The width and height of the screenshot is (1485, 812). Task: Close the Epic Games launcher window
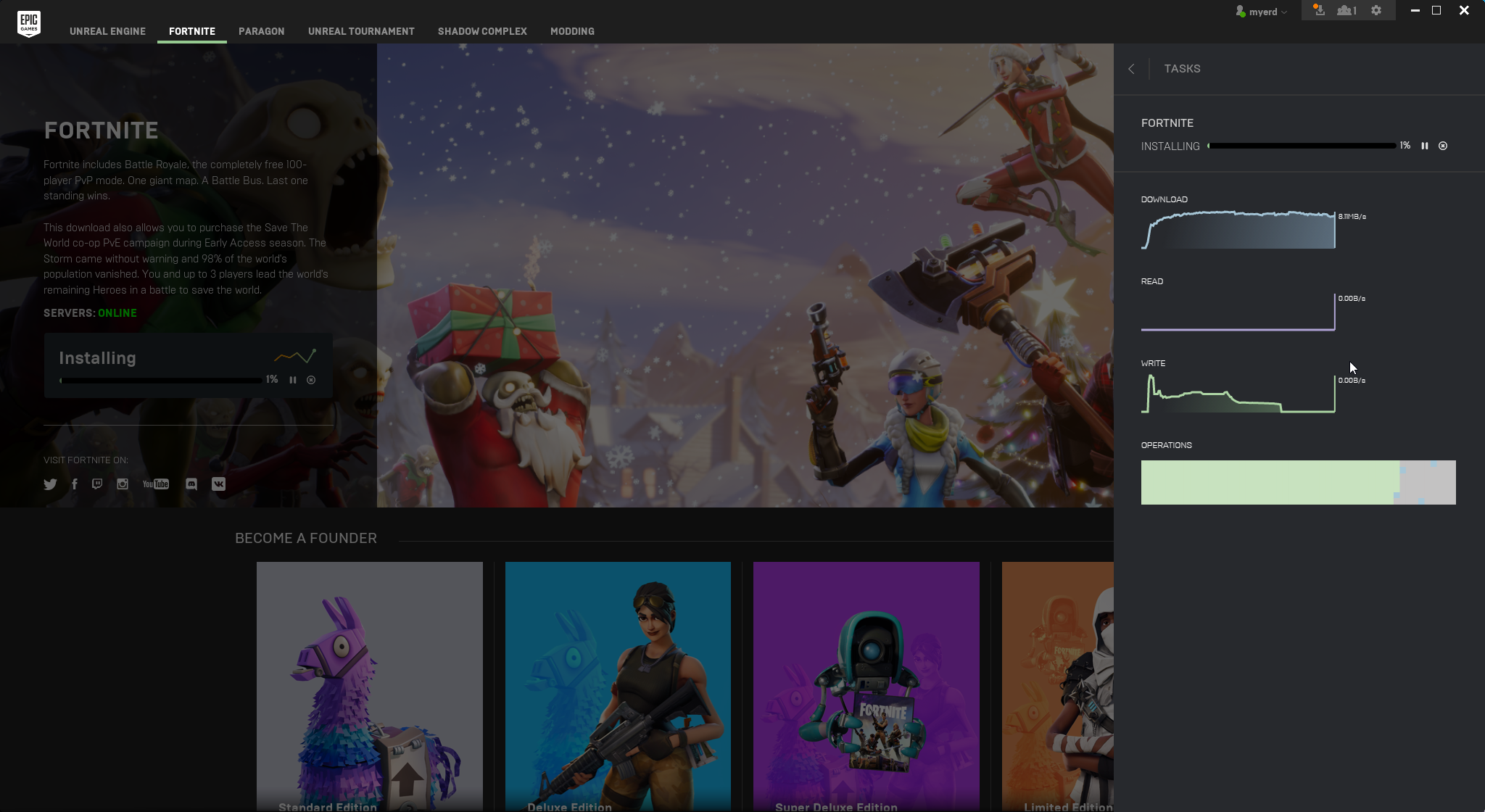click(x=1464, y=10)
